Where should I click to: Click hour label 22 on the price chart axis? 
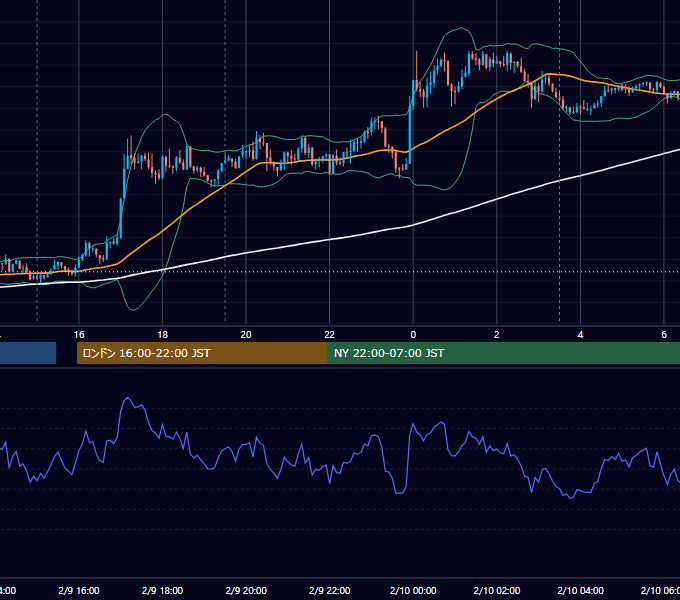(x=330, y=335)
